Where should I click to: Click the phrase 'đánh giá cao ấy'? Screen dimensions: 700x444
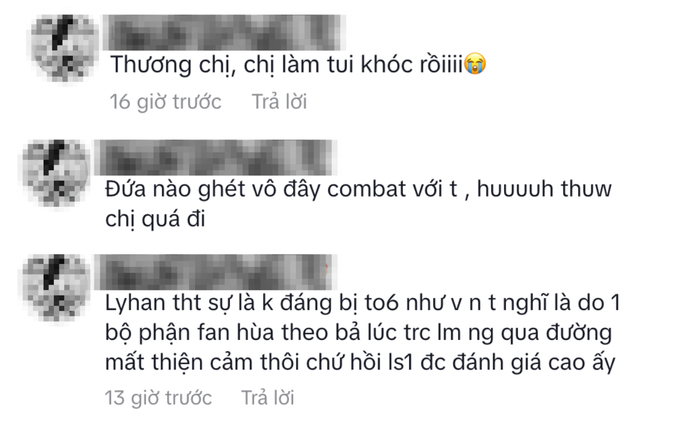534,362
